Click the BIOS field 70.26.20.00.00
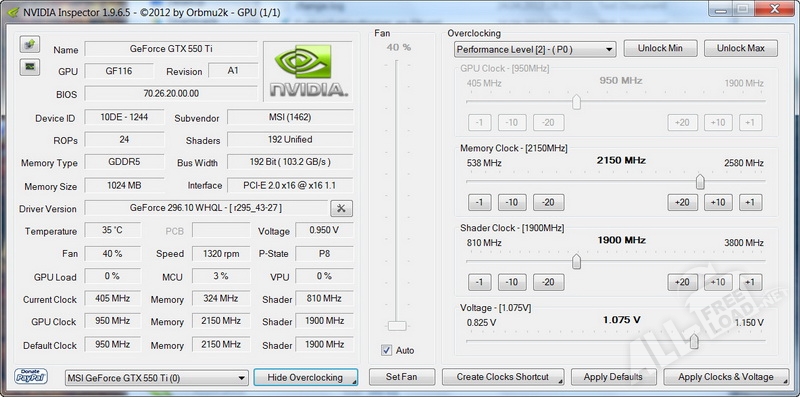Viewport: 800px width, 397px height. click(171, 93)
